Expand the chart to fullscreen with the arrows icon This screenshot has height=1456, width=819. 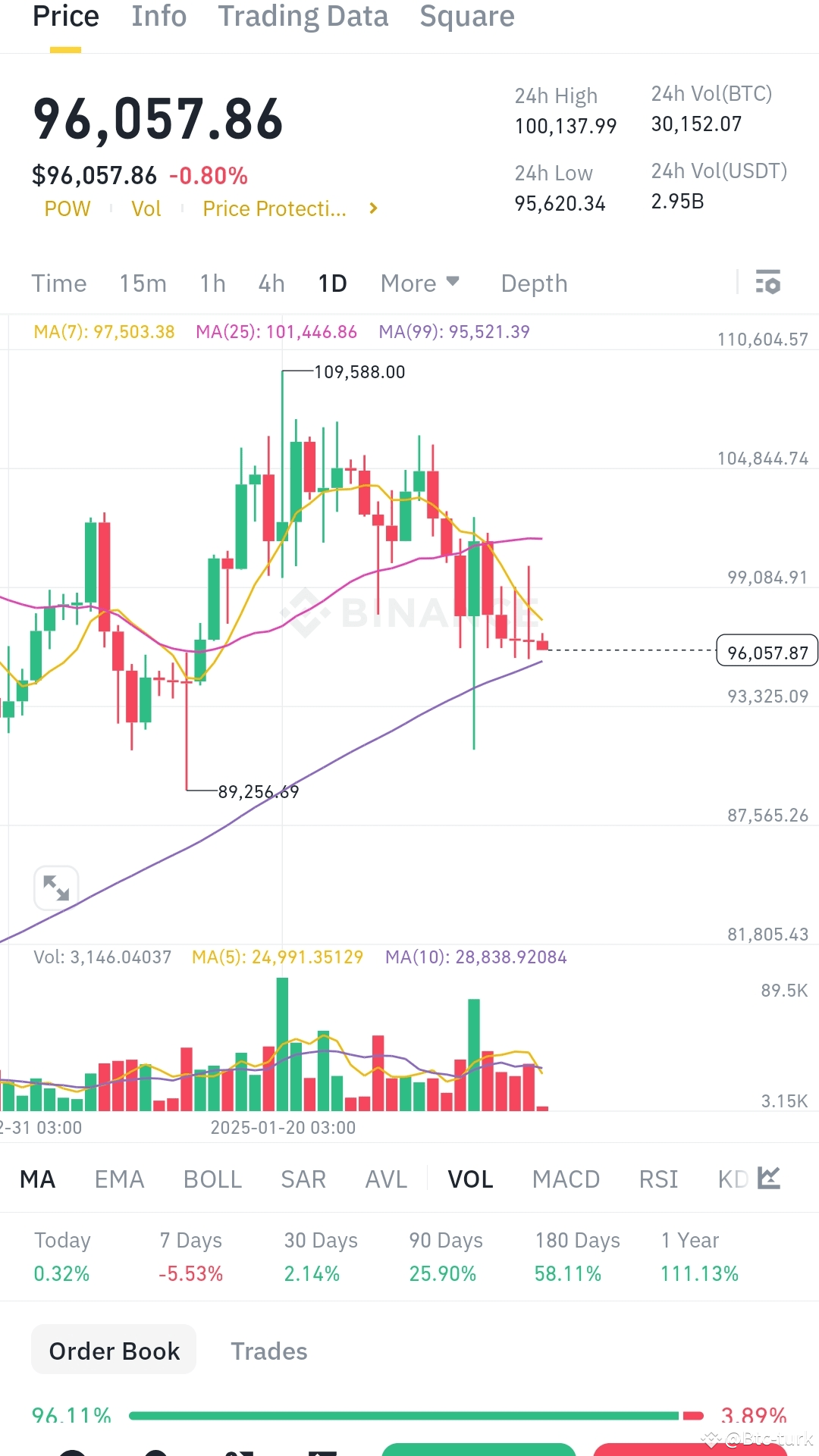click(x=57, y=887)
